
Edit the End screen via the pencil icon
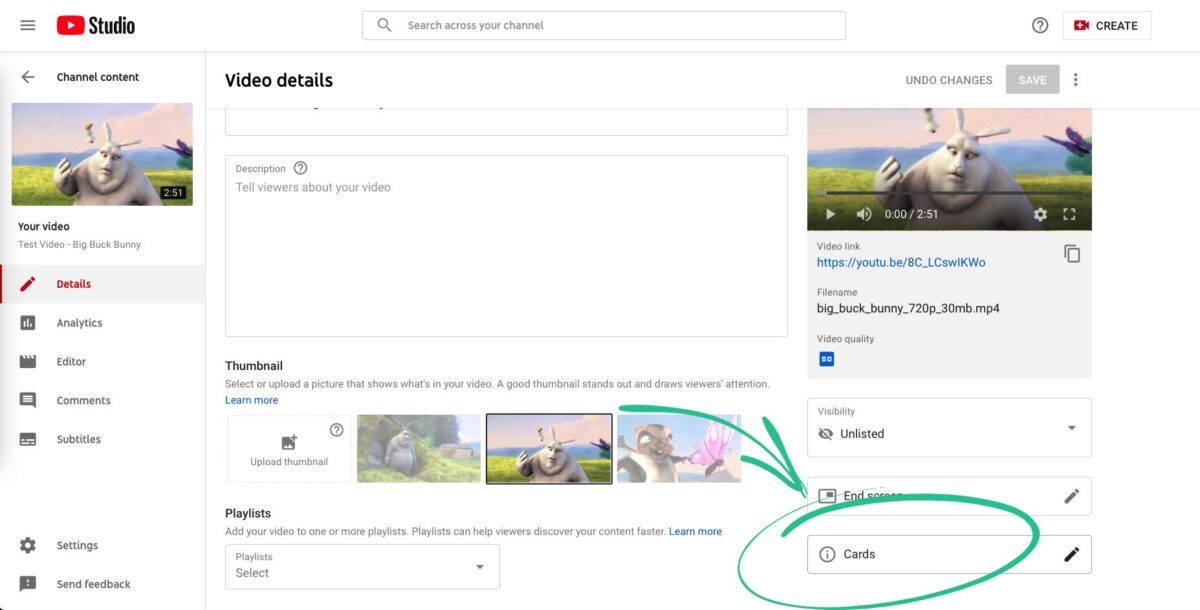pyautogui.click(x=1071, y=495)
